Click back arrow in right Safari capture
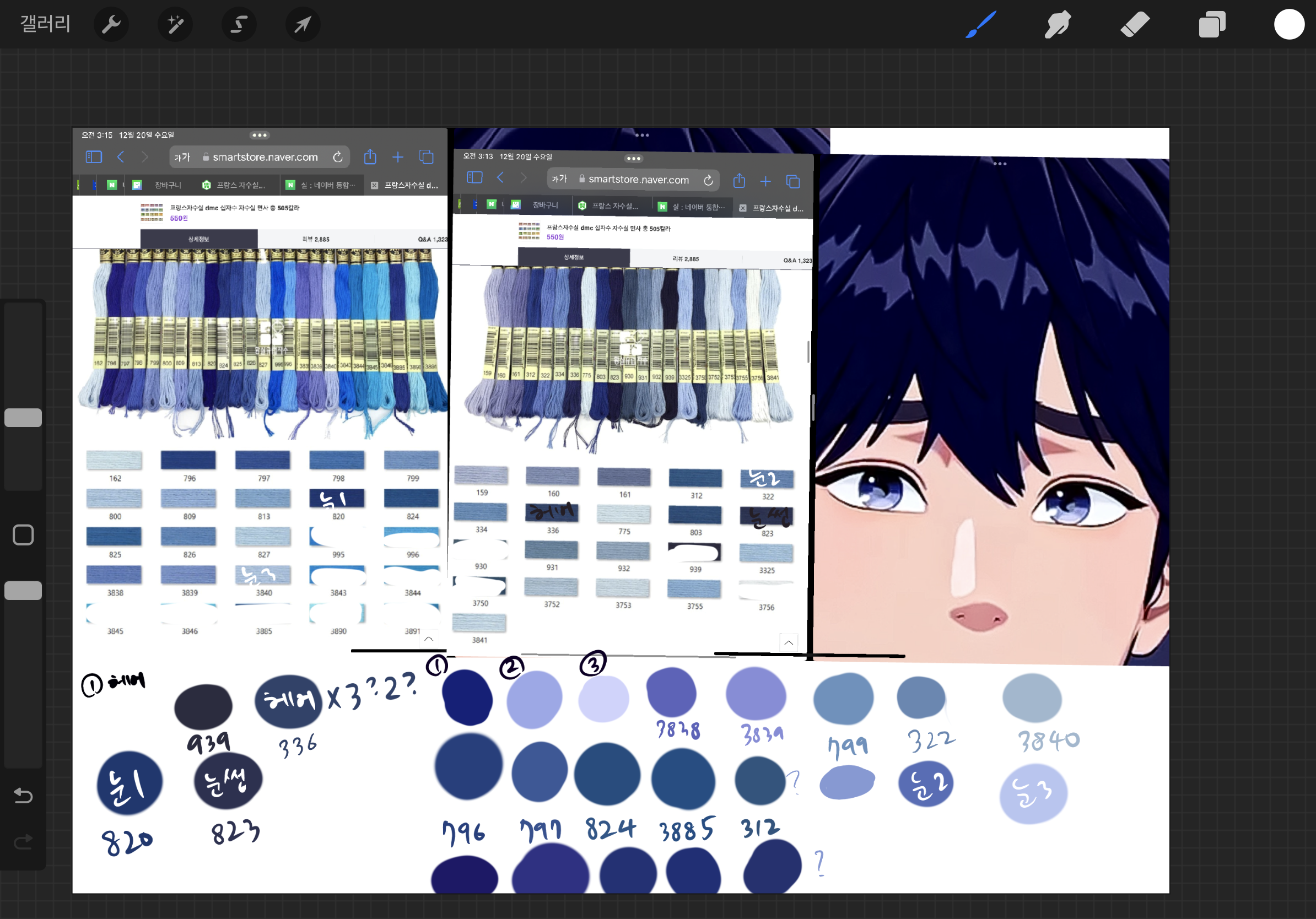The image size is (1316, 919). [500, 177]
